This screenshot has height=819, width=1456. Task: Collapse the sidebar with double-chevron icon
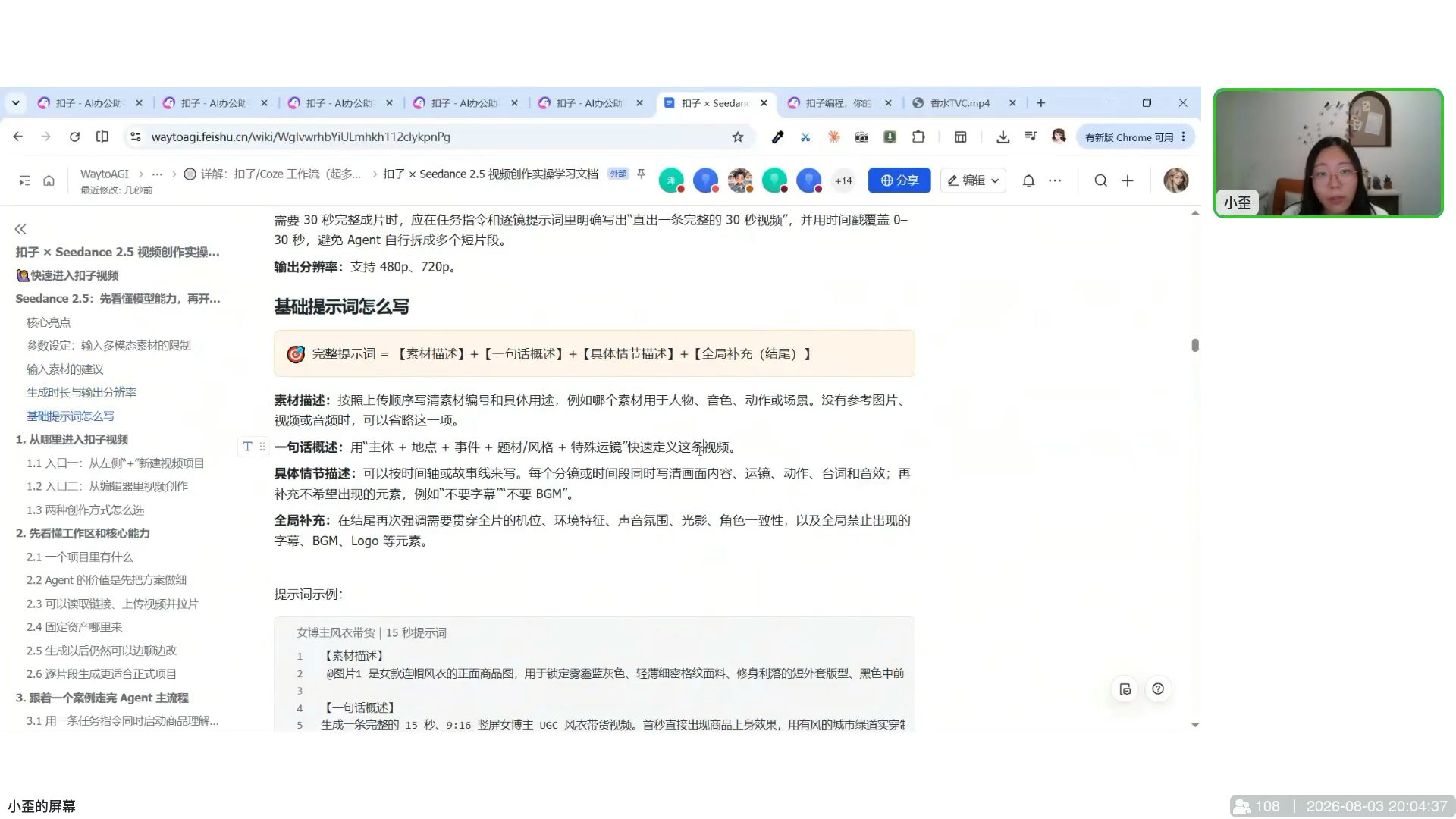pos(20,229)
